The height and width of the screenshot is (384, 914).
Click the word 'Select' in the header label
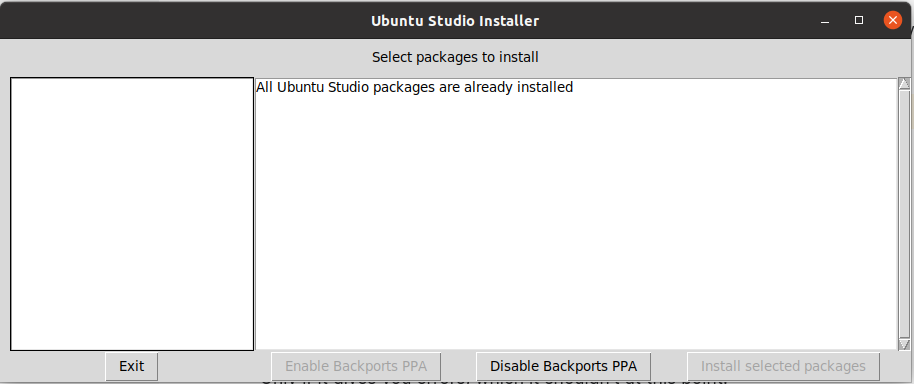click(391, 57)
